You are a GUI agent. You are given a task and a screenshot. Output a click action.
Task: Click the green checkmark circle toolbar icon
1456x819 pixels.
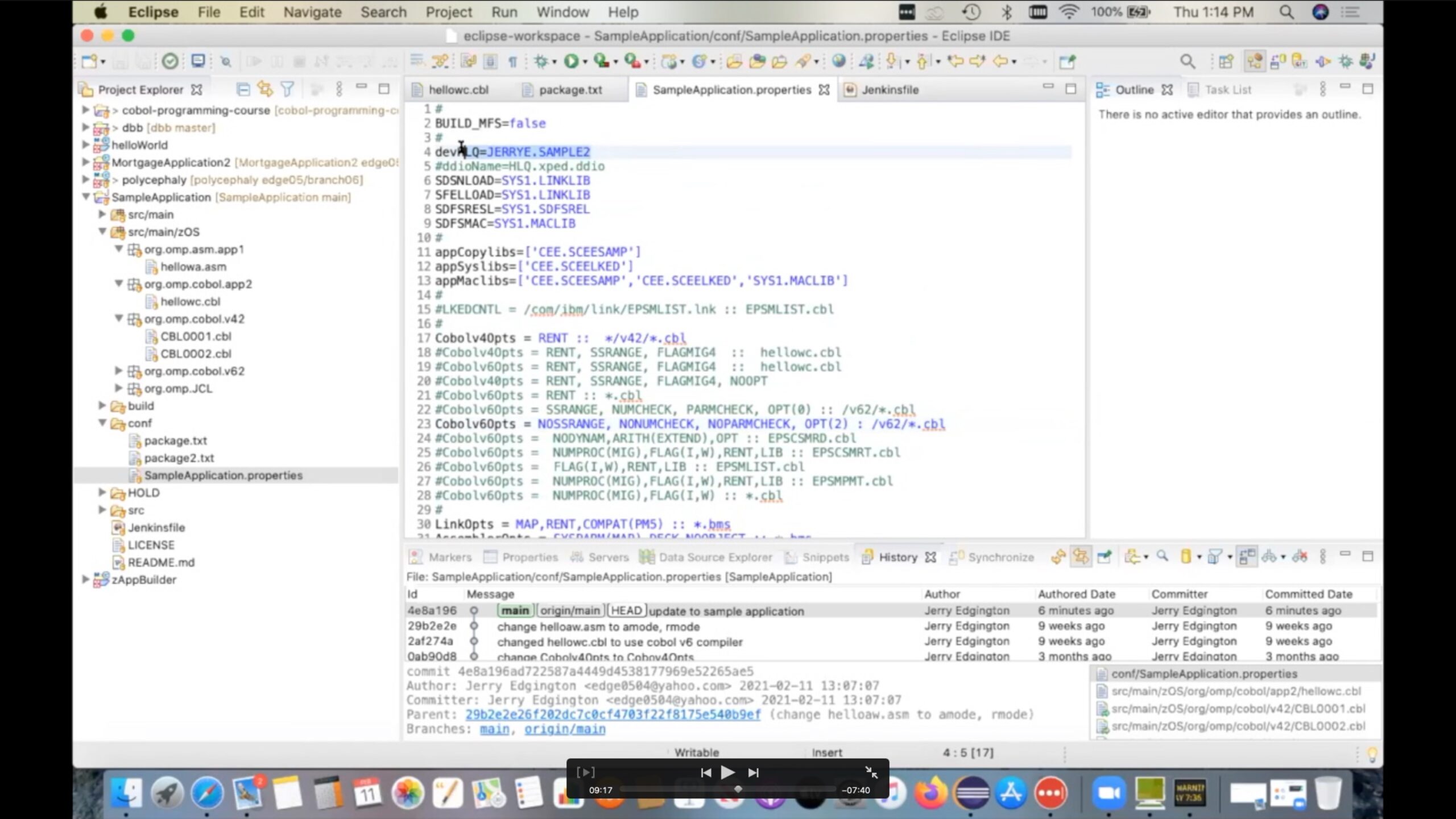(x=170, y=61)
